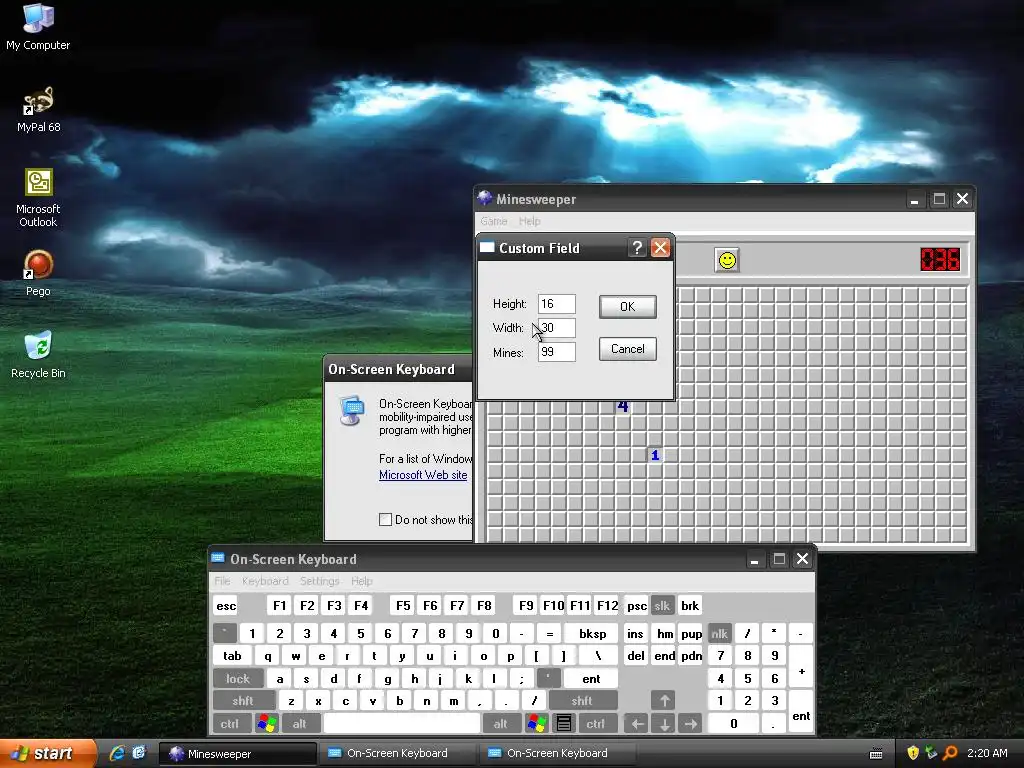Toggle the right alt key
The image size is (1024, 768).
(500, 724)
